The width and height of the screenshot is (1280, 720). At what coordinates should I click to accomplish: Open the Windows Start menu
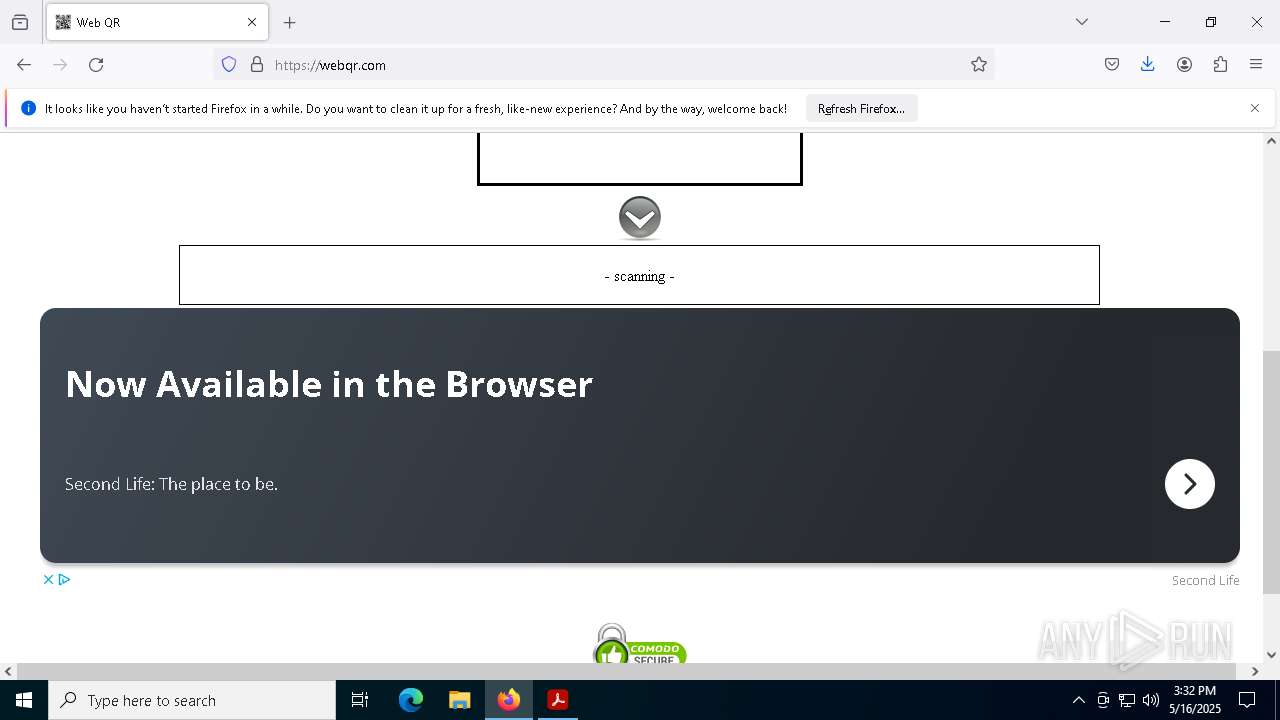pyautogui.click(x=24, y=700)
